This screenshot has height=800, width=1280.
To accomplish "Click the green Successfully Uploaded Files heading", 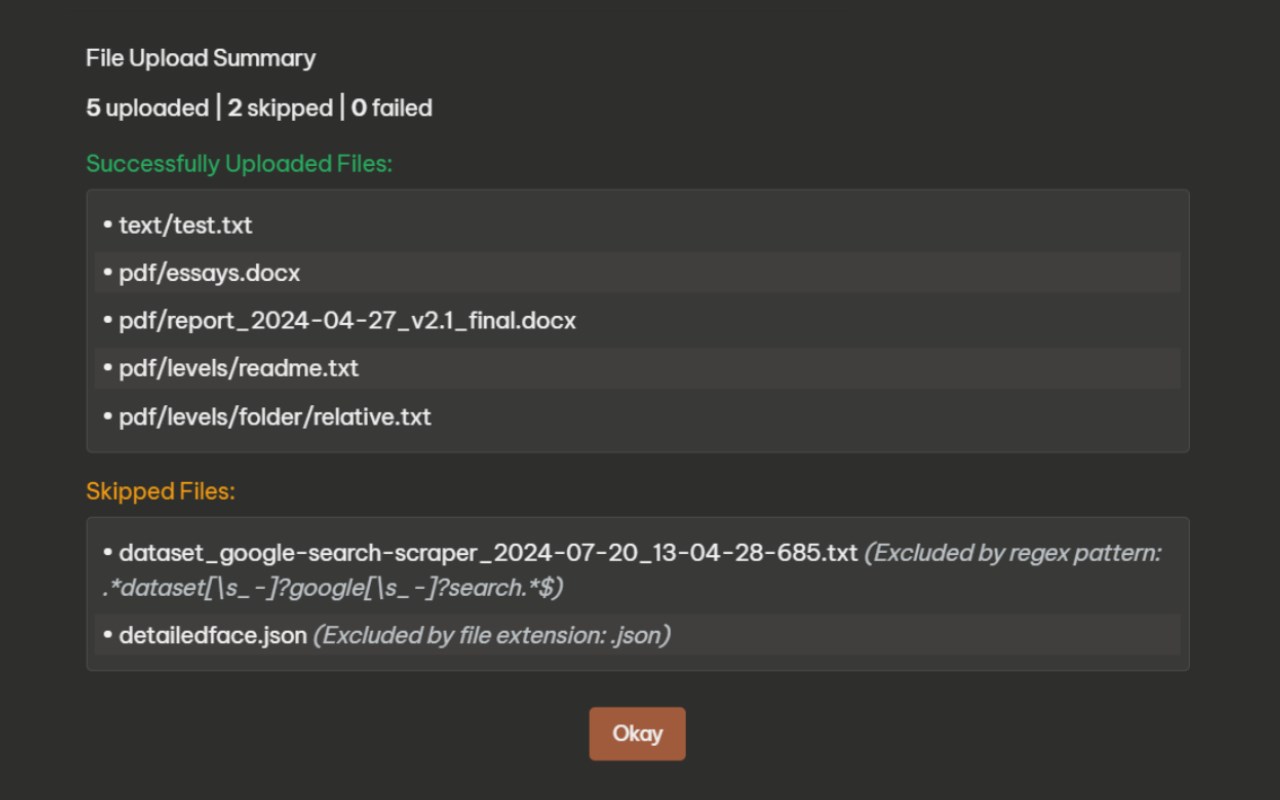I will tap(239, 163).
